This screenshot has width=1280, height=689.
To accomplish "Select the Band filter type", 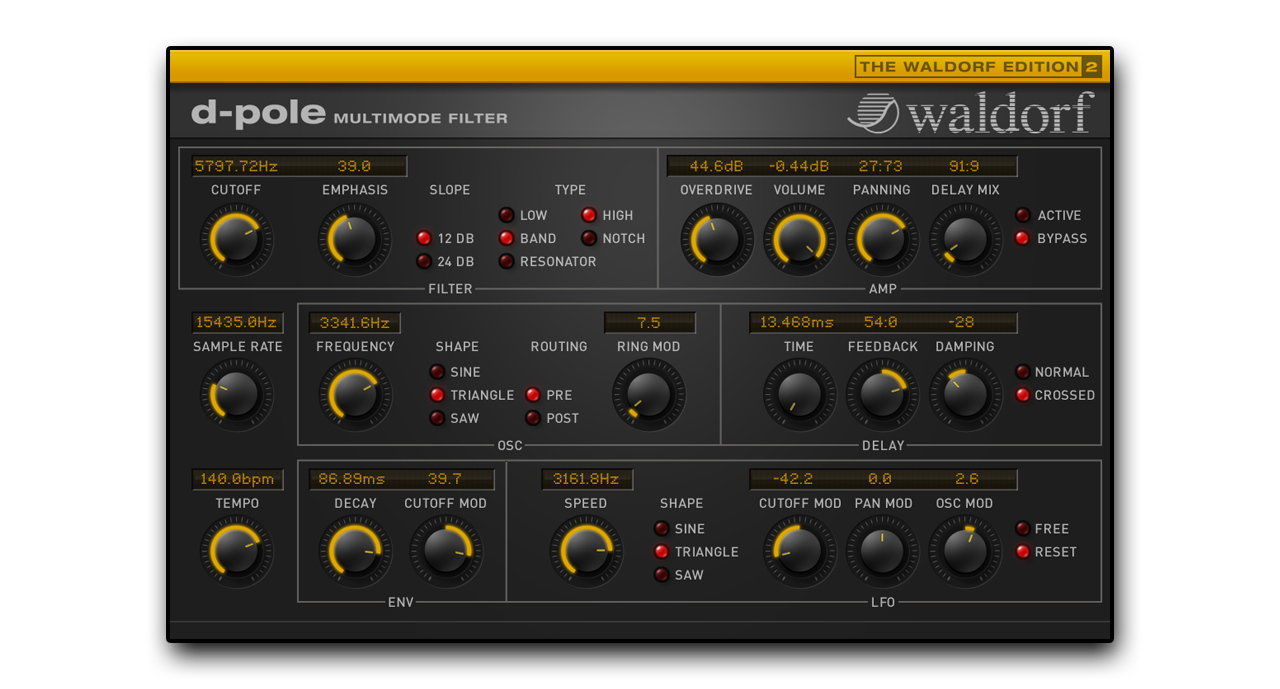I will (506, 239).
